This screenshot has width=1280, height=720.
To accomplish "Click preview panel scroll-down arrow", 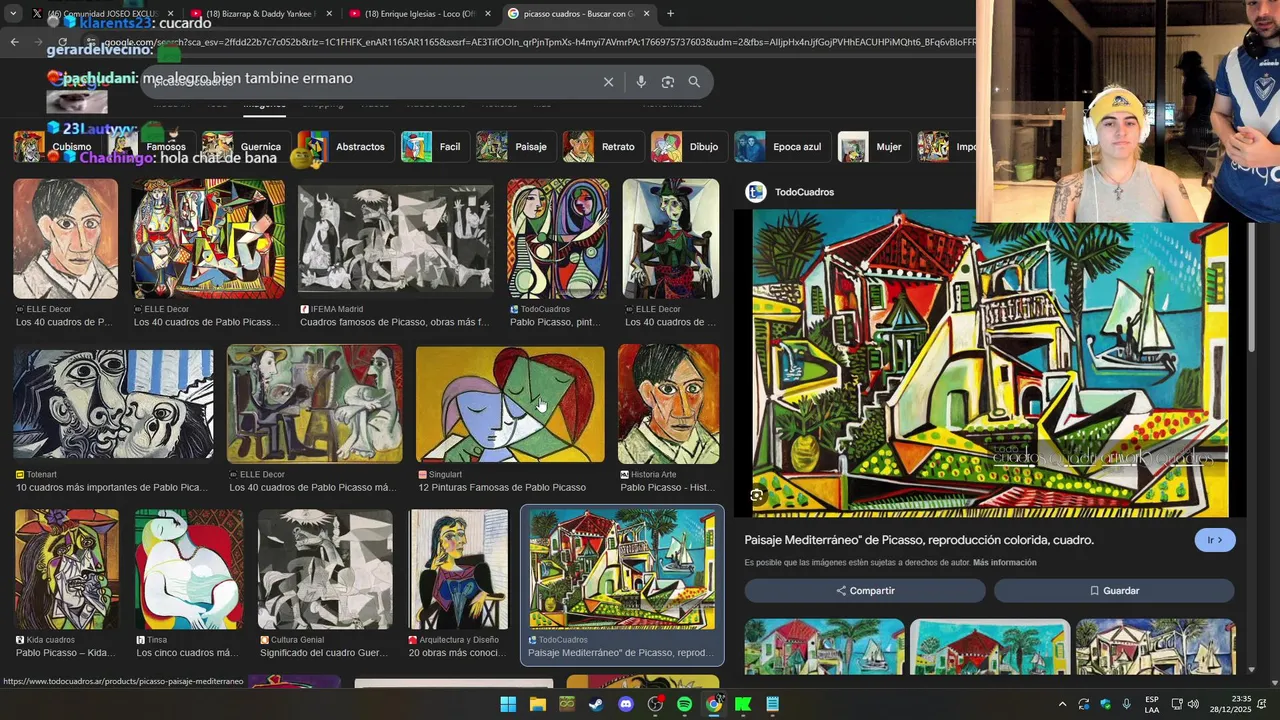I will 1252,669.
